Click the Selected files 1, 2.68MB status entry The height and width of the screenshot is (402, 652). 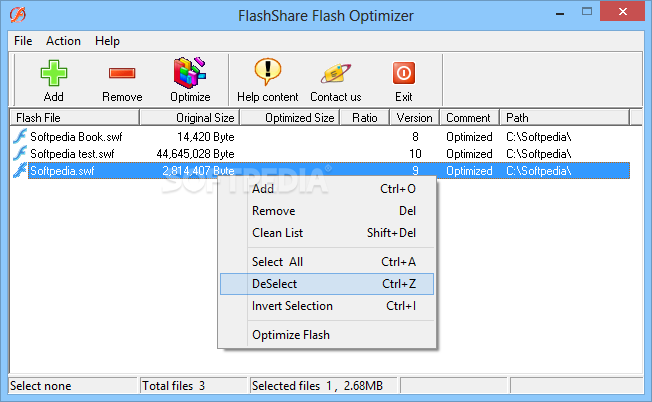click(x=317, y=386)
